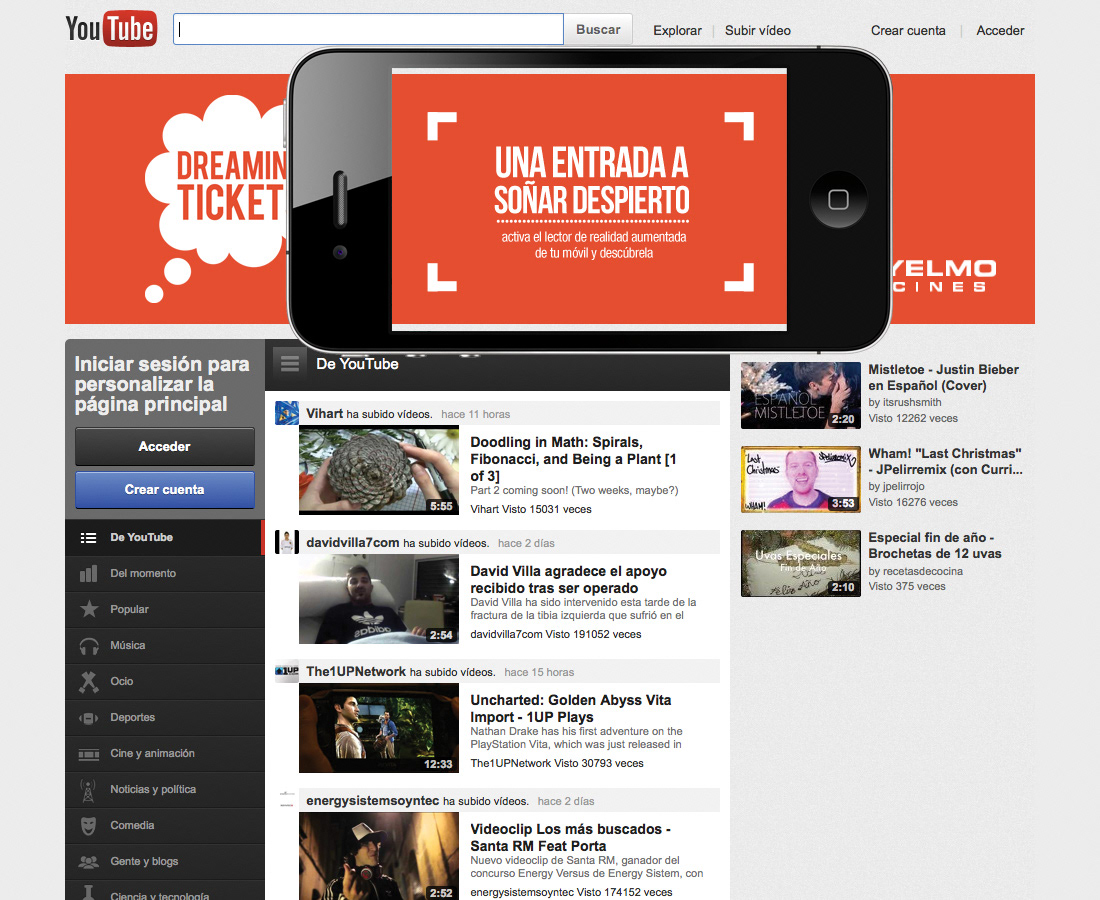Open the Gente y blogs people icon
1100x900 pixels.
click(89, 862)
